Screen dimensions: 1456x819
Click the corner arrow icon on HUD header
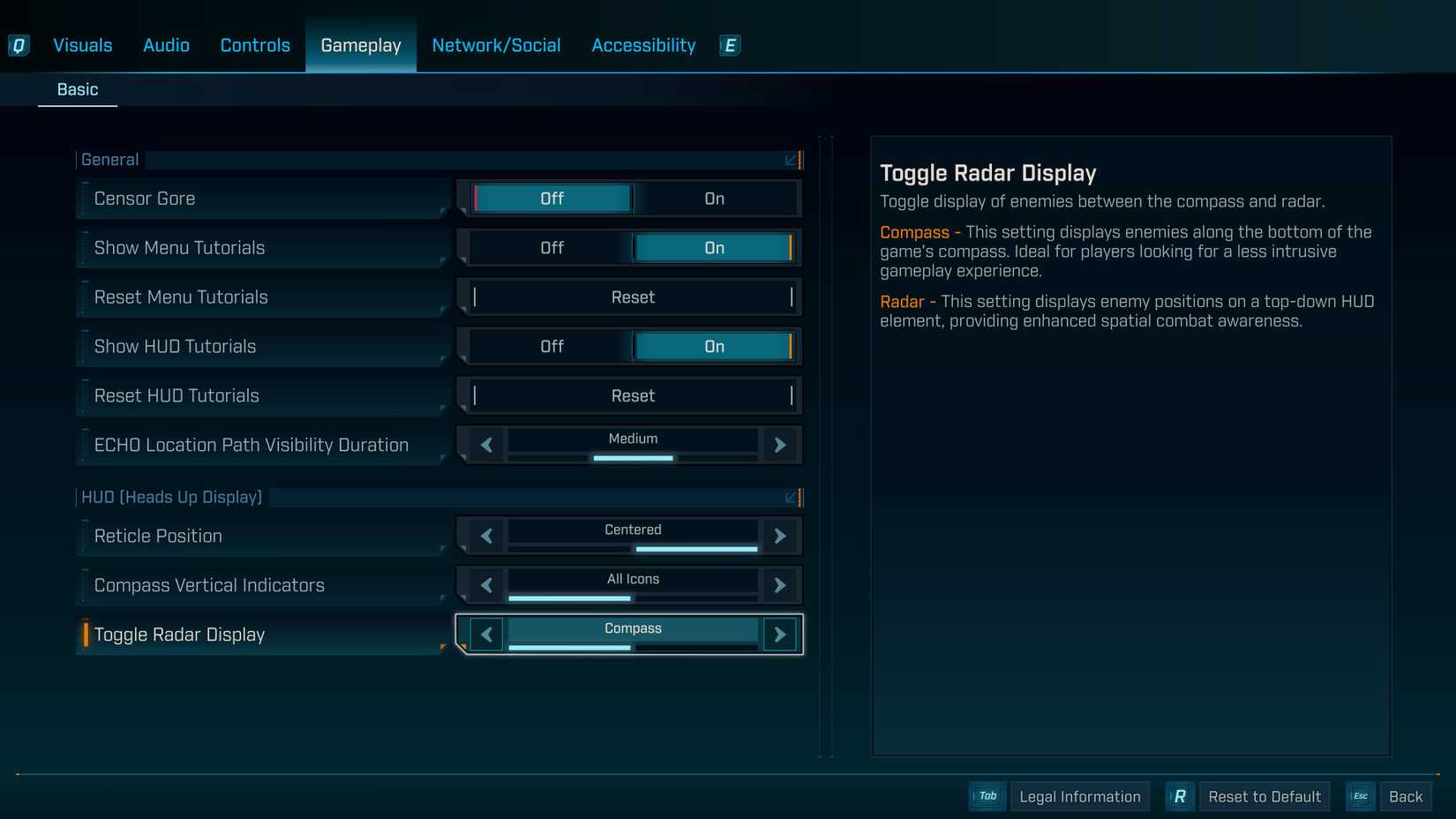click(x=788, y=497)
